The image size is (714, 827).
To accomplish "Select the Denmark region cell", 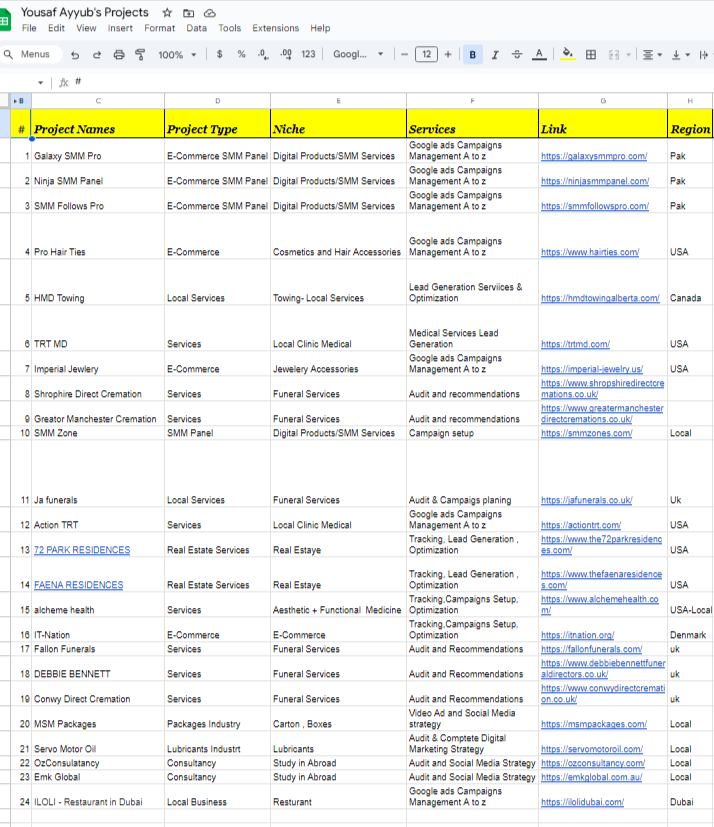I will [690, 629].
